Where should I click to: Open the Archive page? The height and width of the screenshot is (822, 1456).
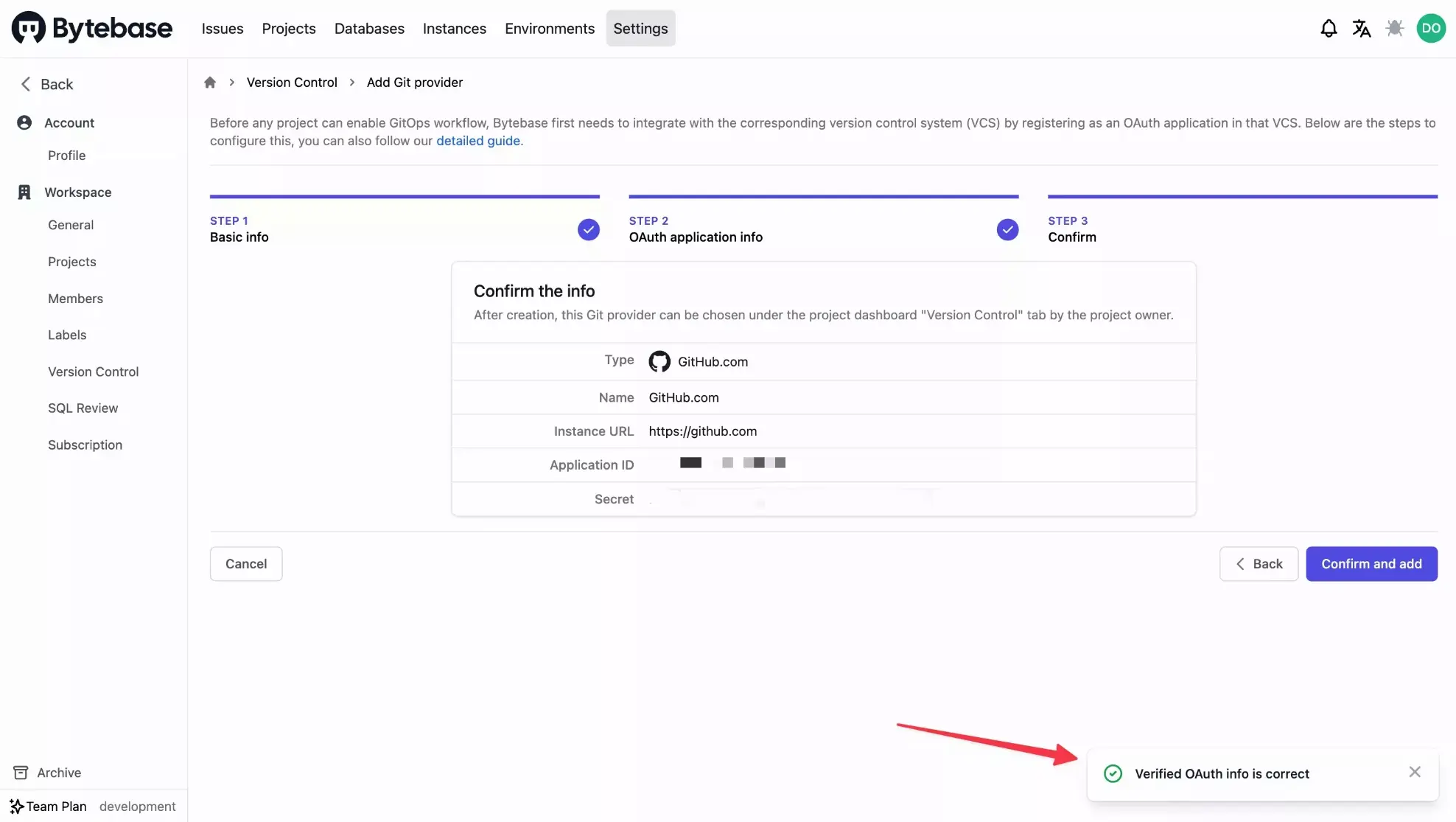tap(59, 773)
